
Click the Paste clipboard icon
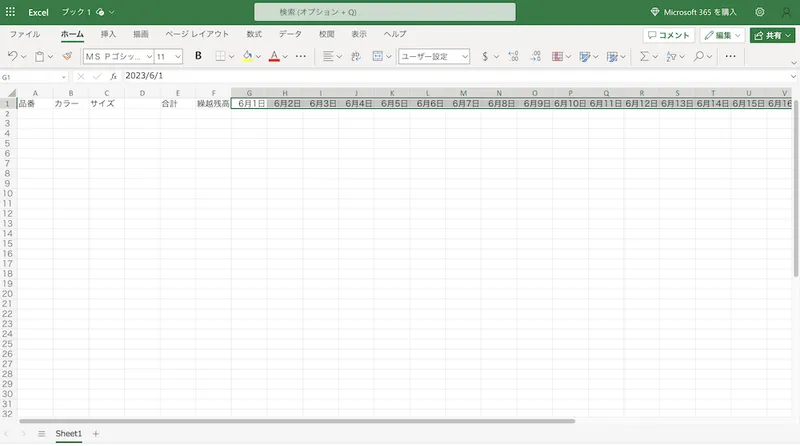39,56
